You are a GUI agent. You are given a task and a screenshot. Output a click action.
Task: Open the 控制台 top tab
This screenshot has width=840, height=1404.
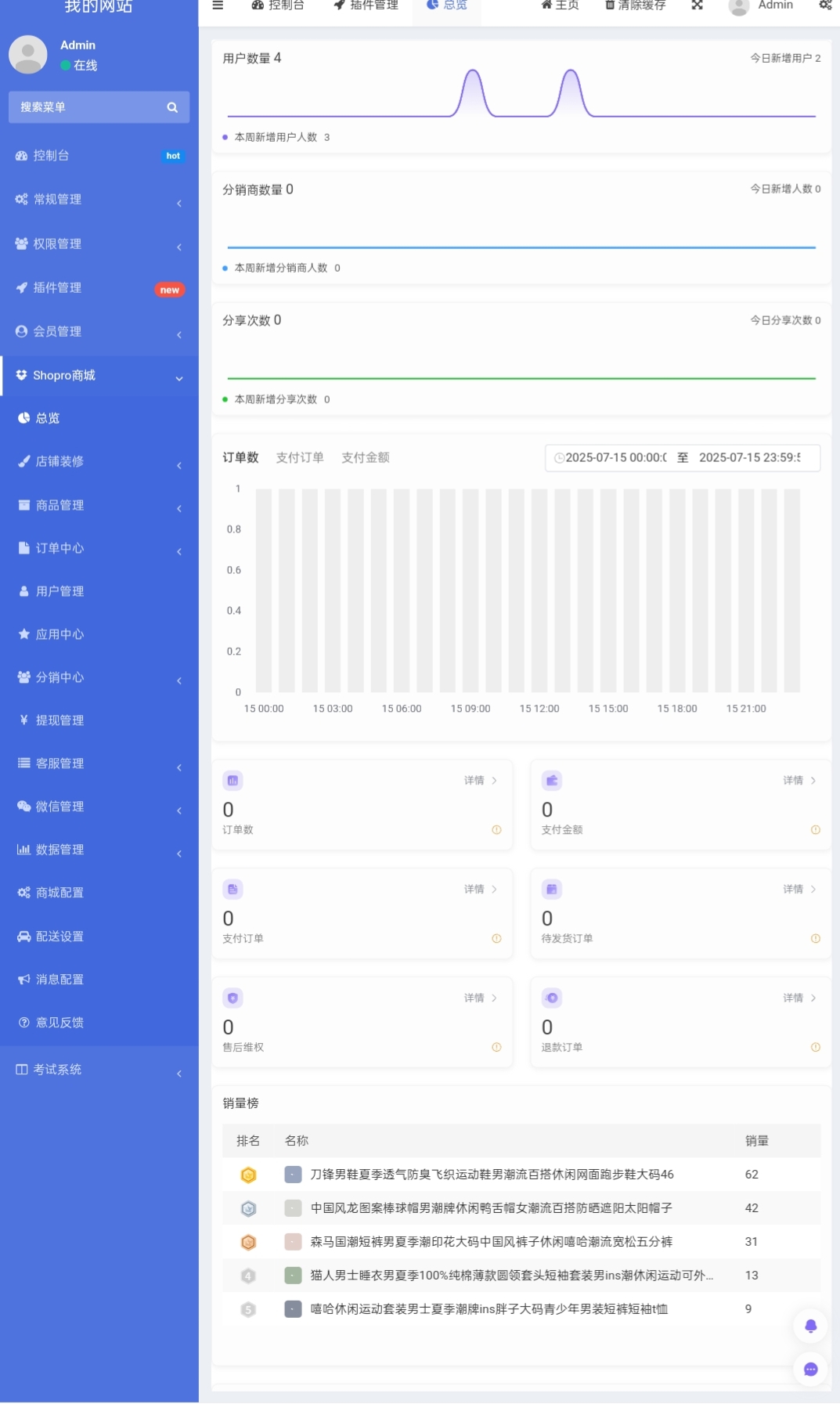[x=278, y=5]
